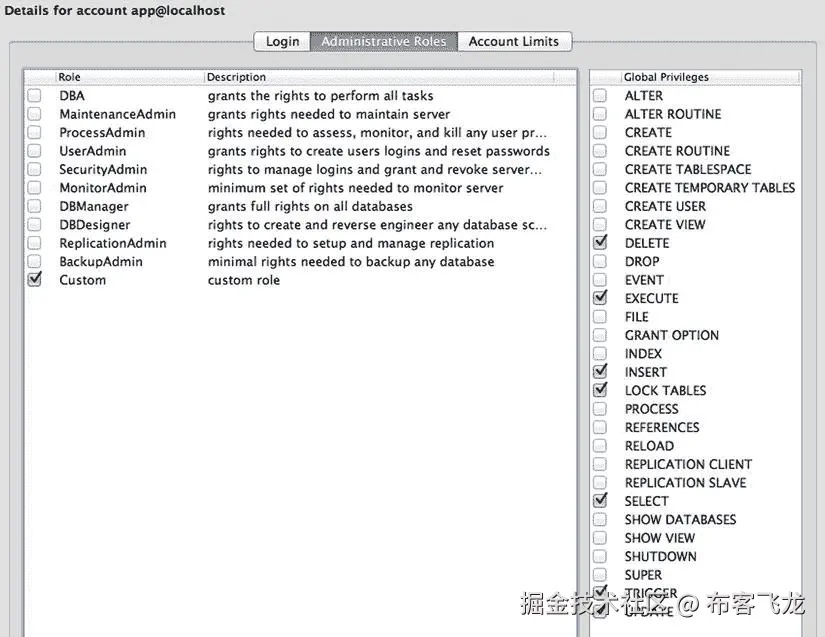Enable the FILE privilege
Screen dimensions: 825x637
pyautogui.click(x=600, y=317)
